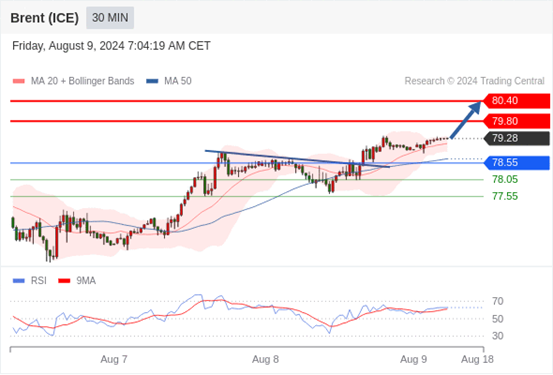This screenshot has height=375, width=553.
Task: Click the RSI 70 level label
Action: [x=498, y=301]
